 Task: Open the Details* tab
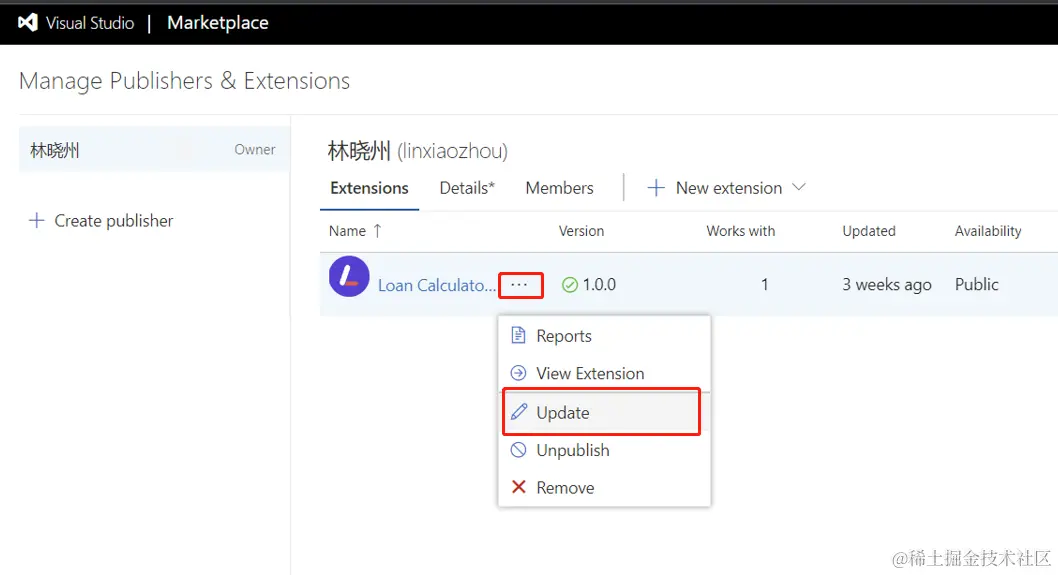click(x=467, y=188)
